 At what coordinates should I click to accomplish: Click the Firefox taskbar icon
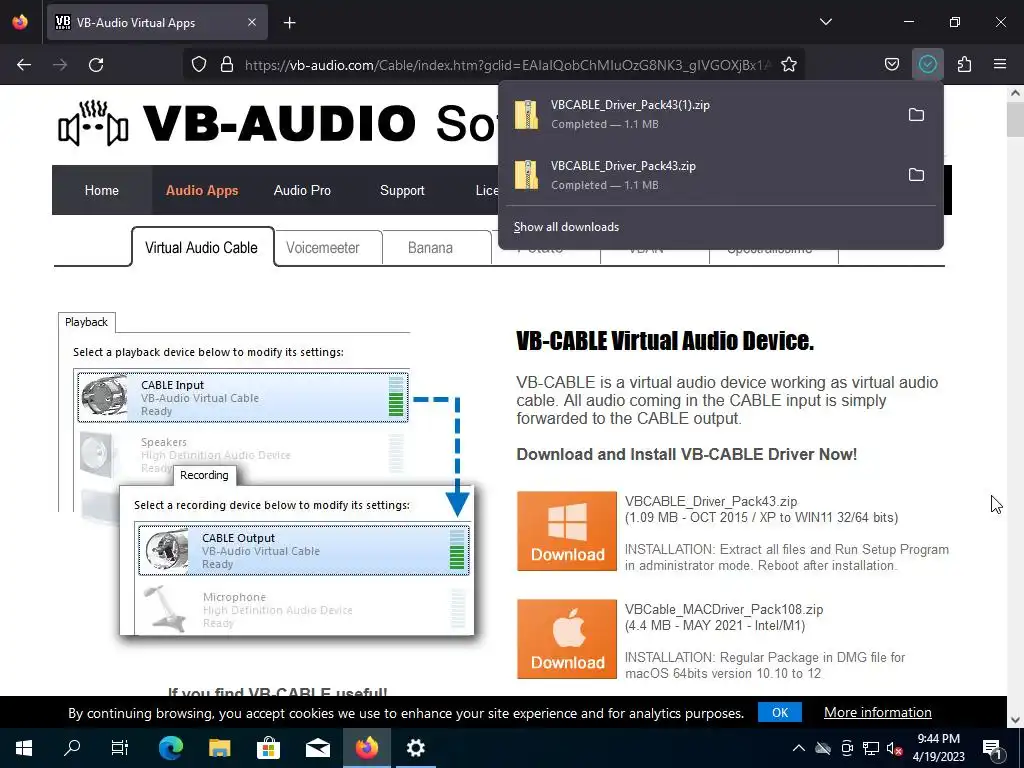click(366, 748)
